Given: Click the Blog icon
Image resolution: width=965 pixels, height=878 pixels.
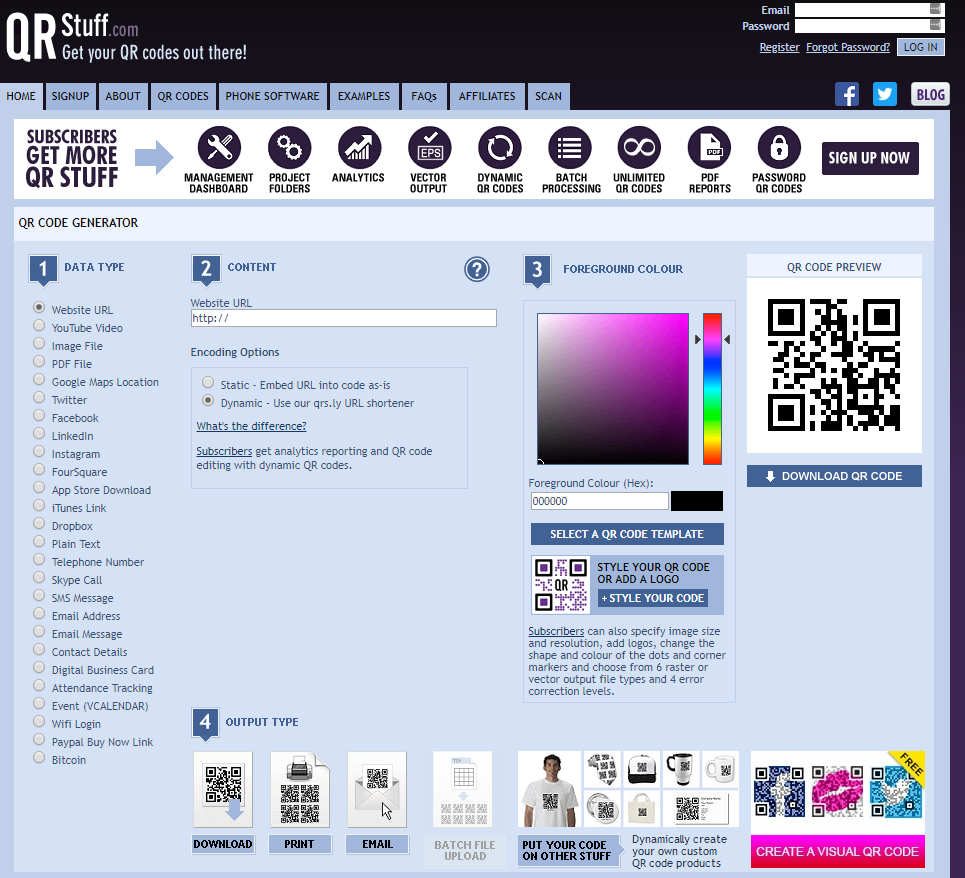Looking at the screenshot, I should click(930, 94).
